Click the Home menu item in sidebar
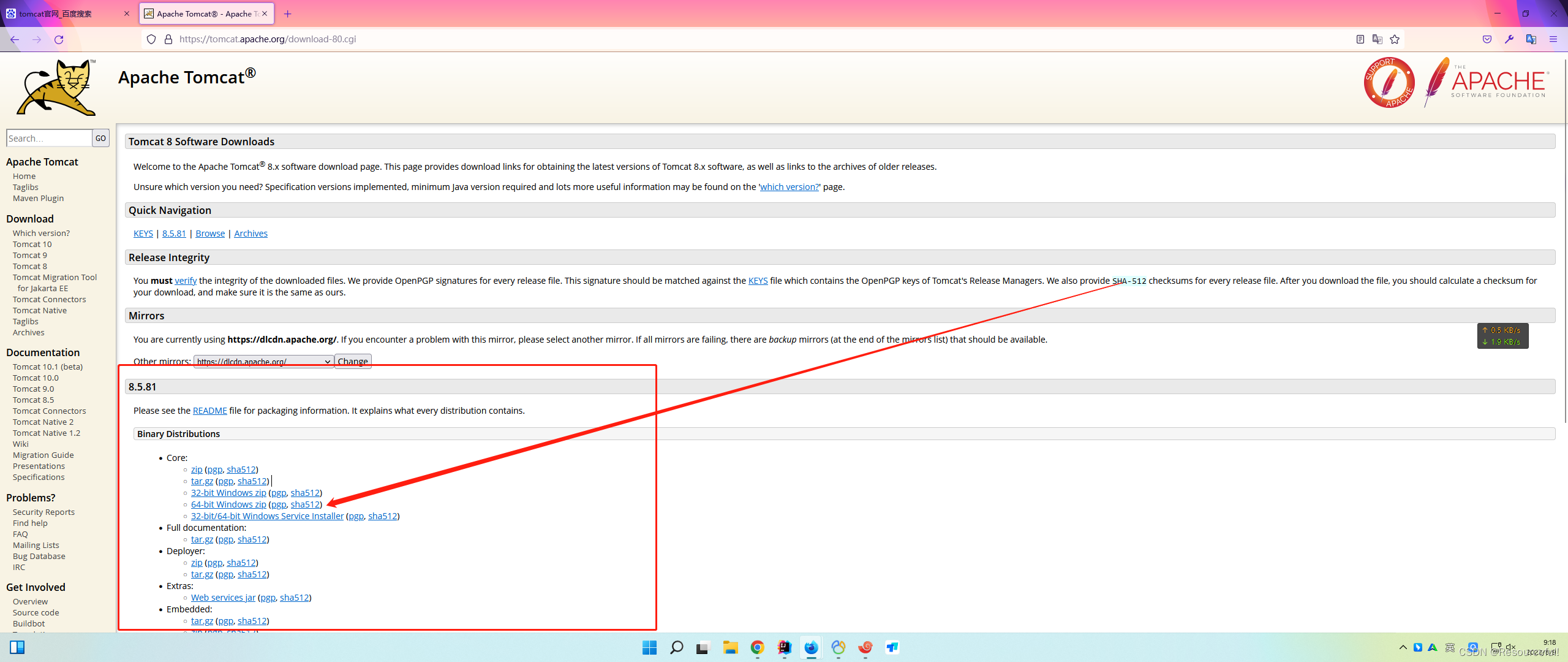This screenshot has height=662, width=1568. (x=24, y=175)
